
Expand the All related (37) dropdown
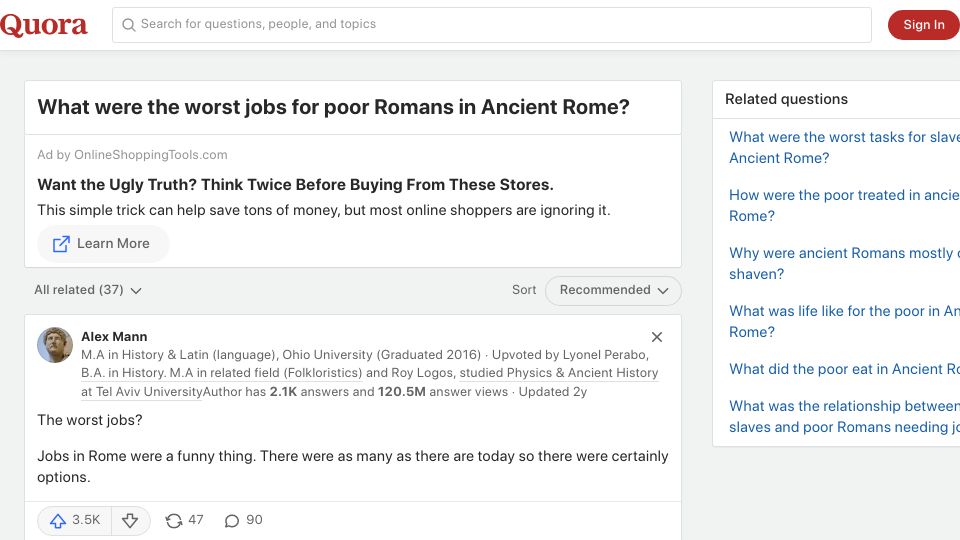tap(88, 290)
